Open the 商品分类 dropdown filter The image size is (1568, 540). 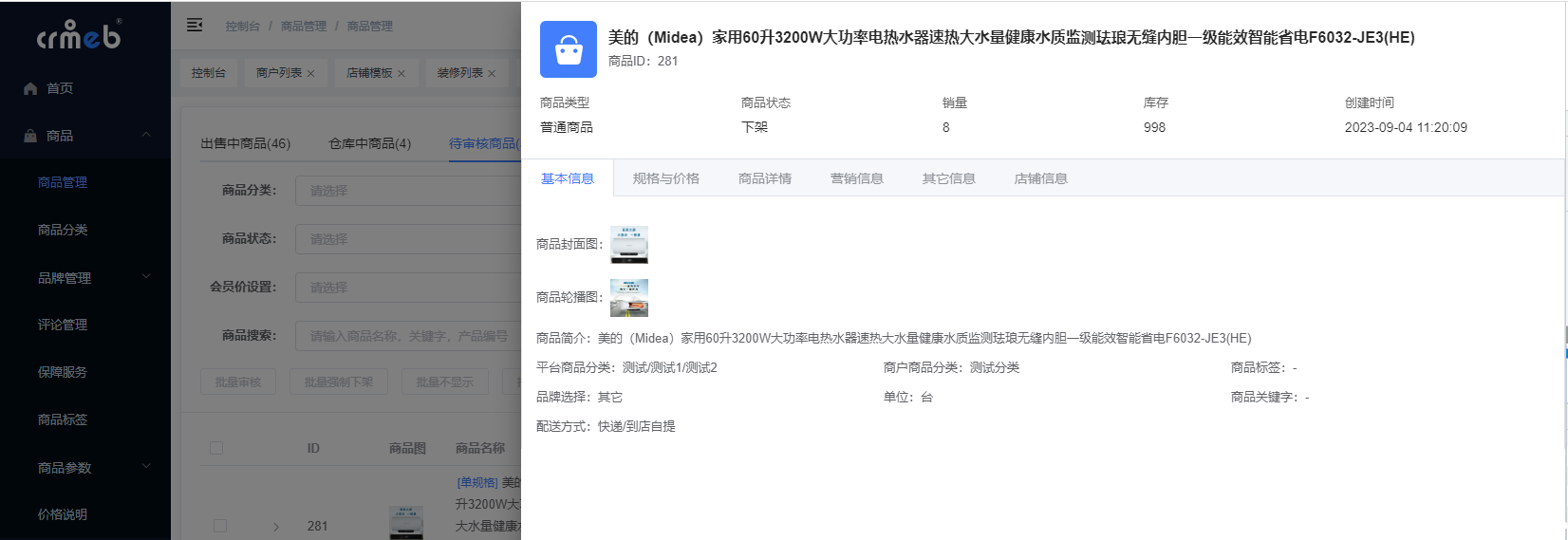[x=408, y=191]
